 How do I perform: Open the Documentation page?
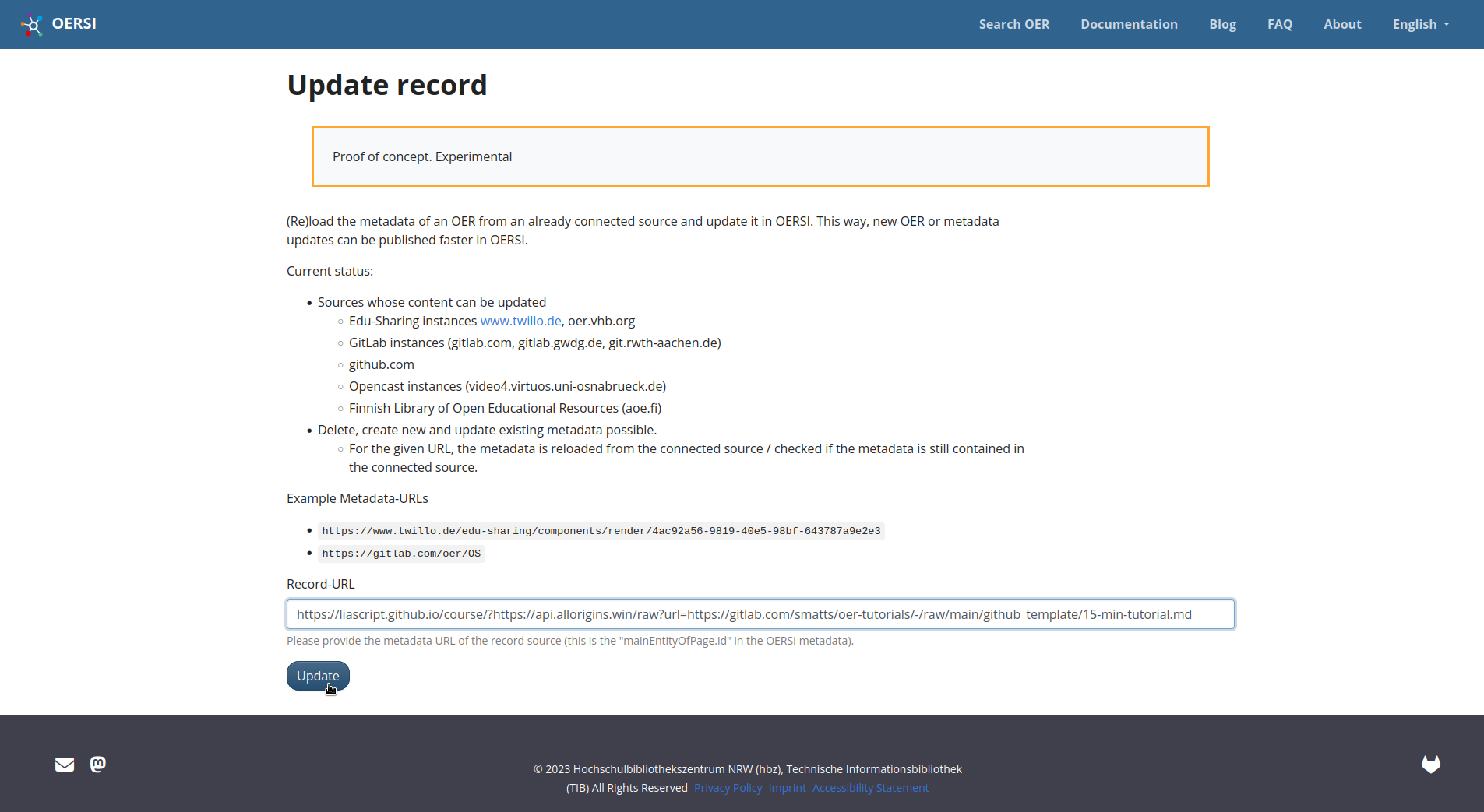pos(1129,24)
